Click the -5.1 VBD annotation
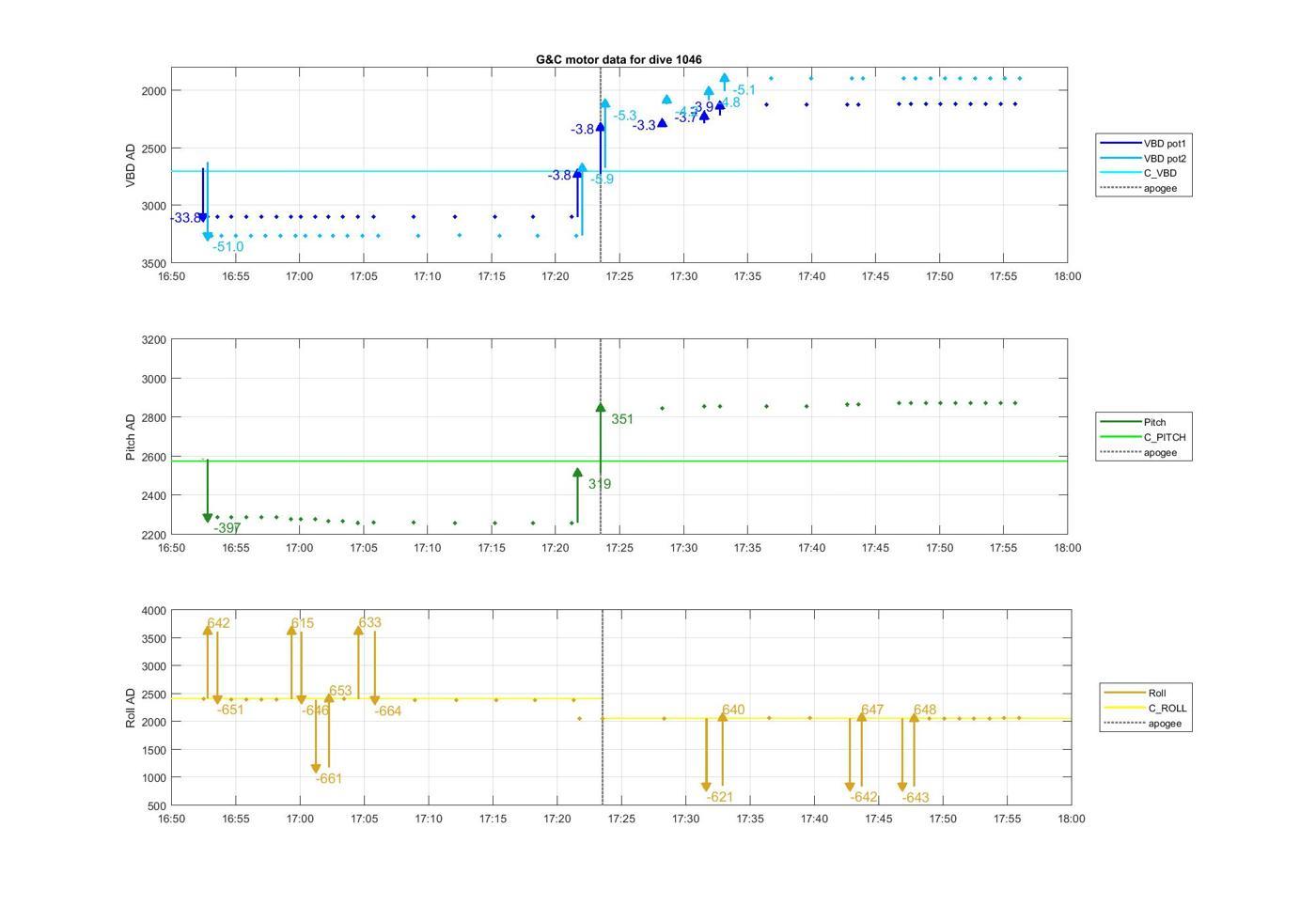 [x=744, y=90]
